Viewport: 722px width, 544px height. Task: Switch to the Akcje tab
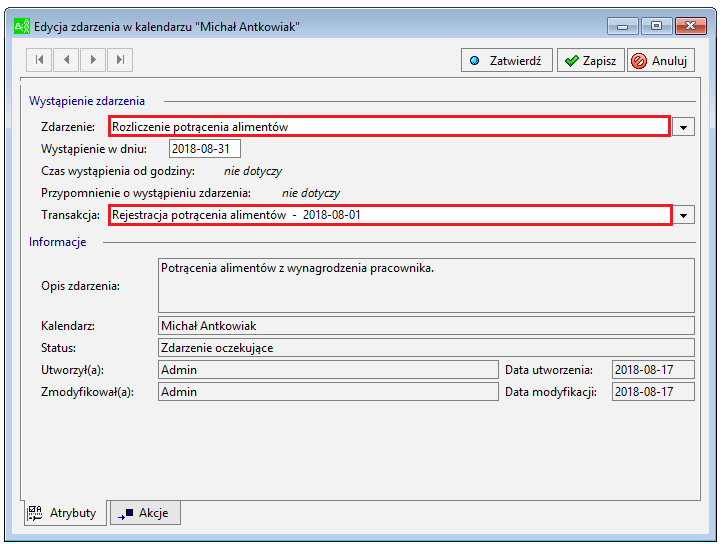click(145, 513)
